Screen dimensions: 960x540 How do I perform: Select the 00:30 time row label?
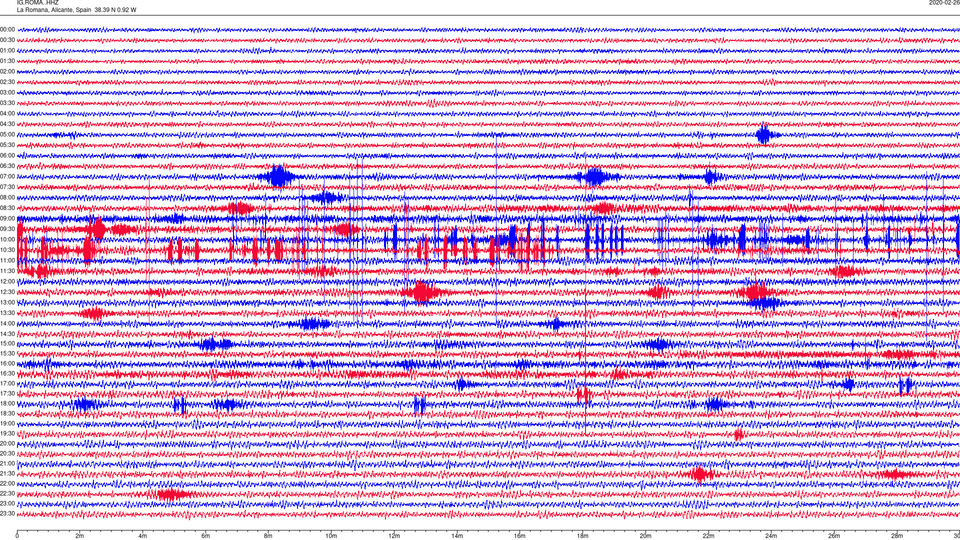[7, 40]
